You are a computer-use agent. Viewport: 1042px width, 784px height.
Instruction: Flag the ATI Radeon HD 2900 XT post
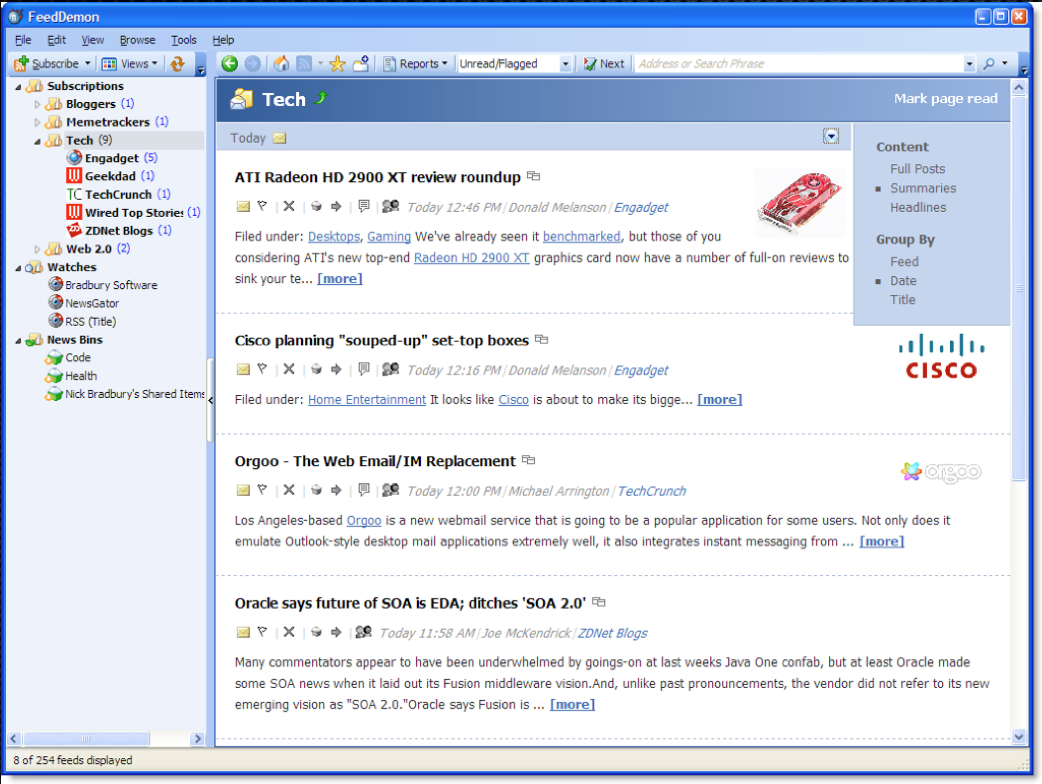pyautogui.click(x=262, y=207)
